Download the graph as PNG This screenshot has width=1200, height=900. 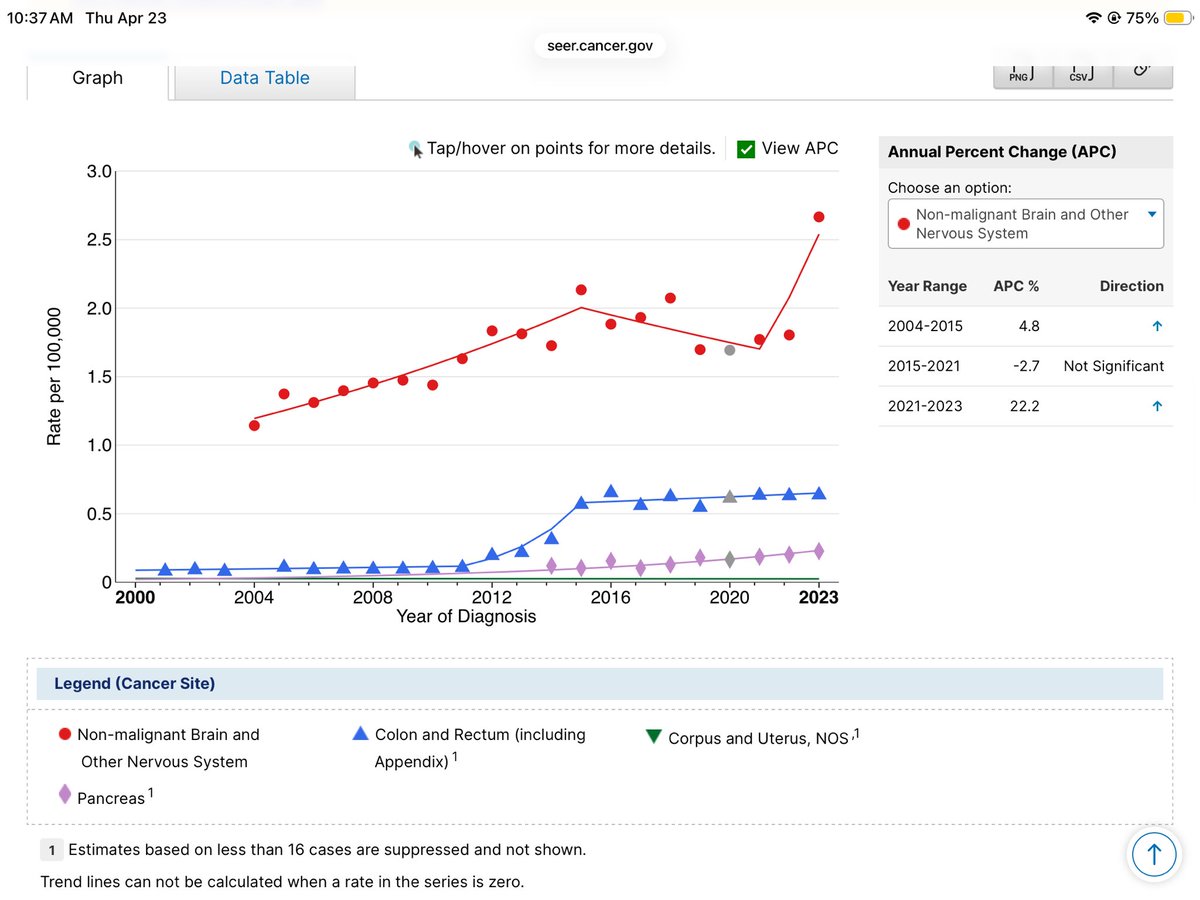pos(1021,75)
